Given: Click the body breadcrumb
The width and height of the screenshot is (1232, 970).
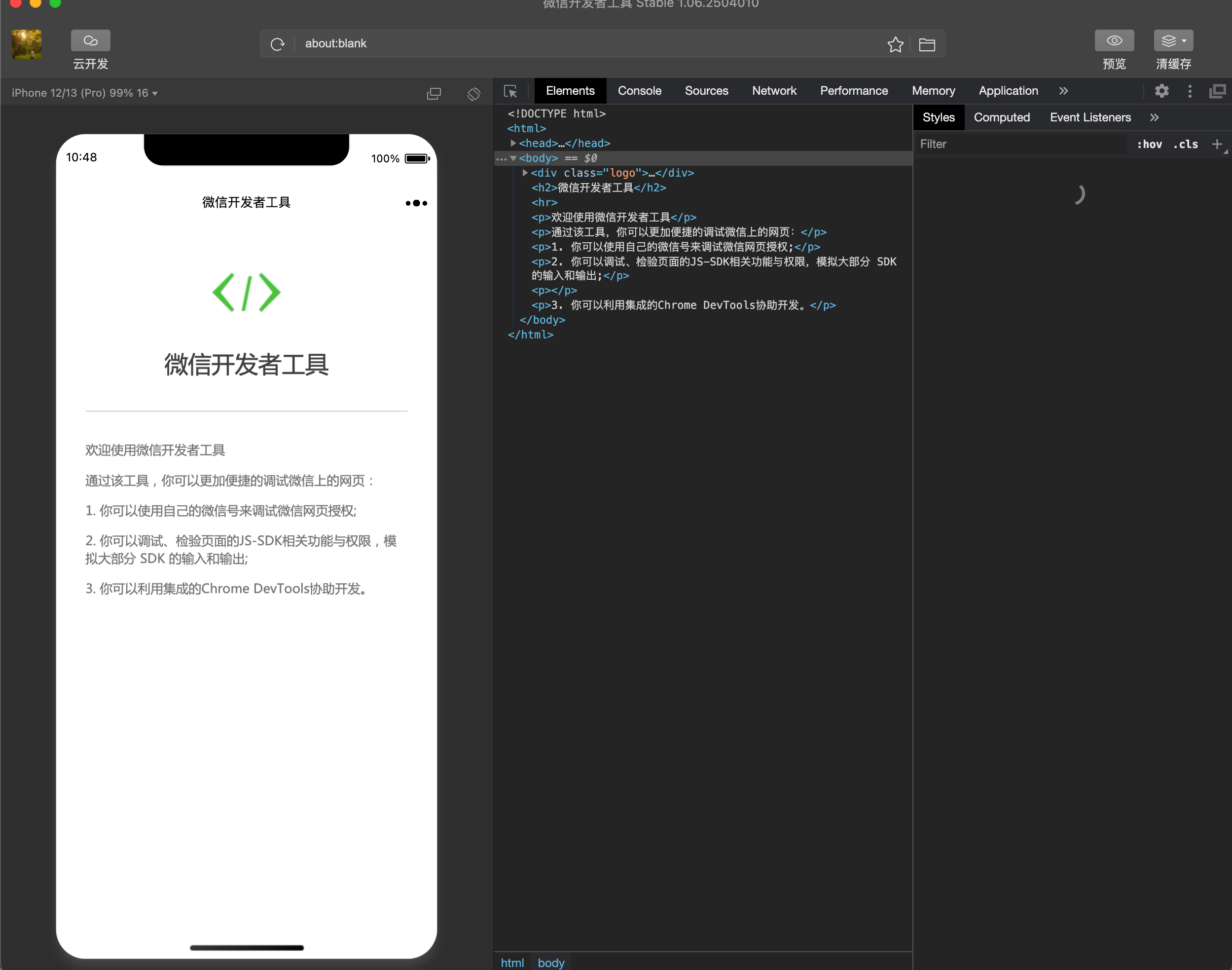Looking at the screenshot, I should [x=551, y=963].
